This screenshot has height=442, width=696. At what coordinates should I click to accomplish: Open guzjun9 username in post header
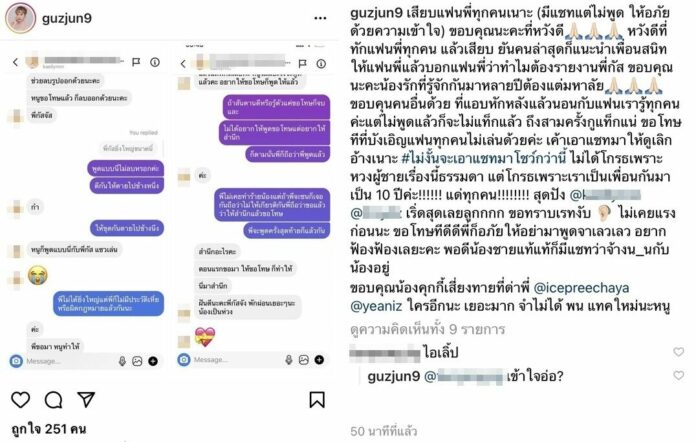[x=67, y=18]
